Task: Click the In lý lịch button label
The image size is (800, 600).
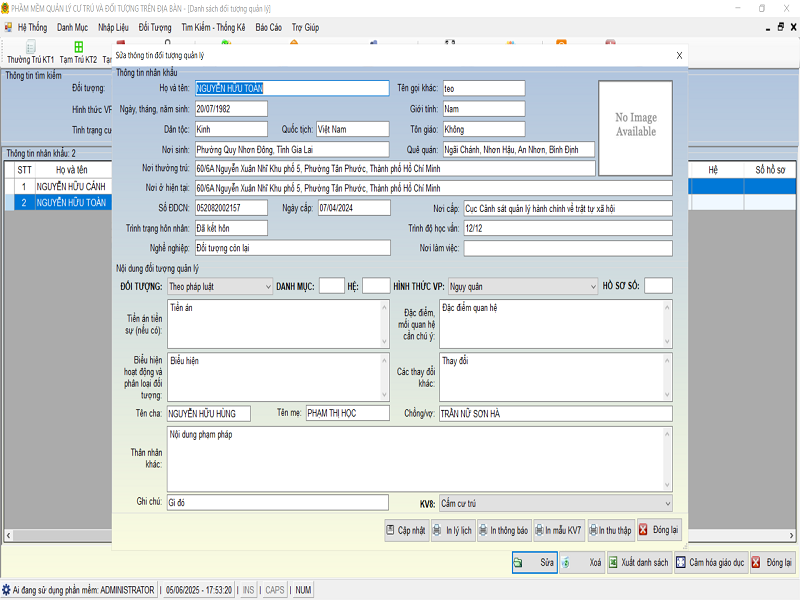Action: (x=459, y=530)
